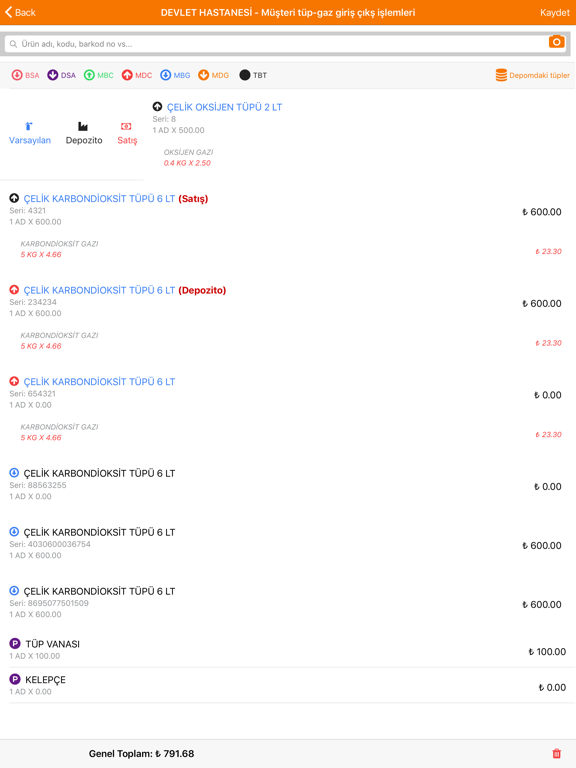Click the Seri: 4030600036754 text

(x=50, y=544)
